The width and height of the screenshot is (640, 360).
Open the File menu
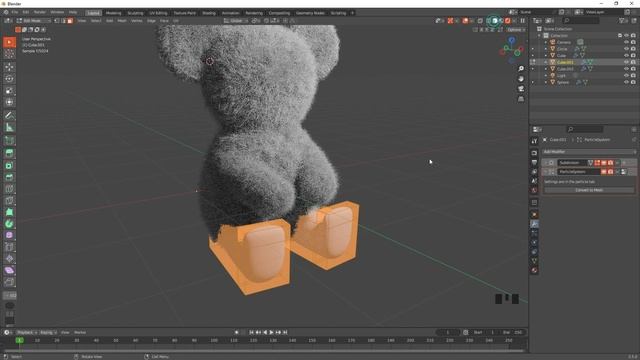click(x=15, y=12)
